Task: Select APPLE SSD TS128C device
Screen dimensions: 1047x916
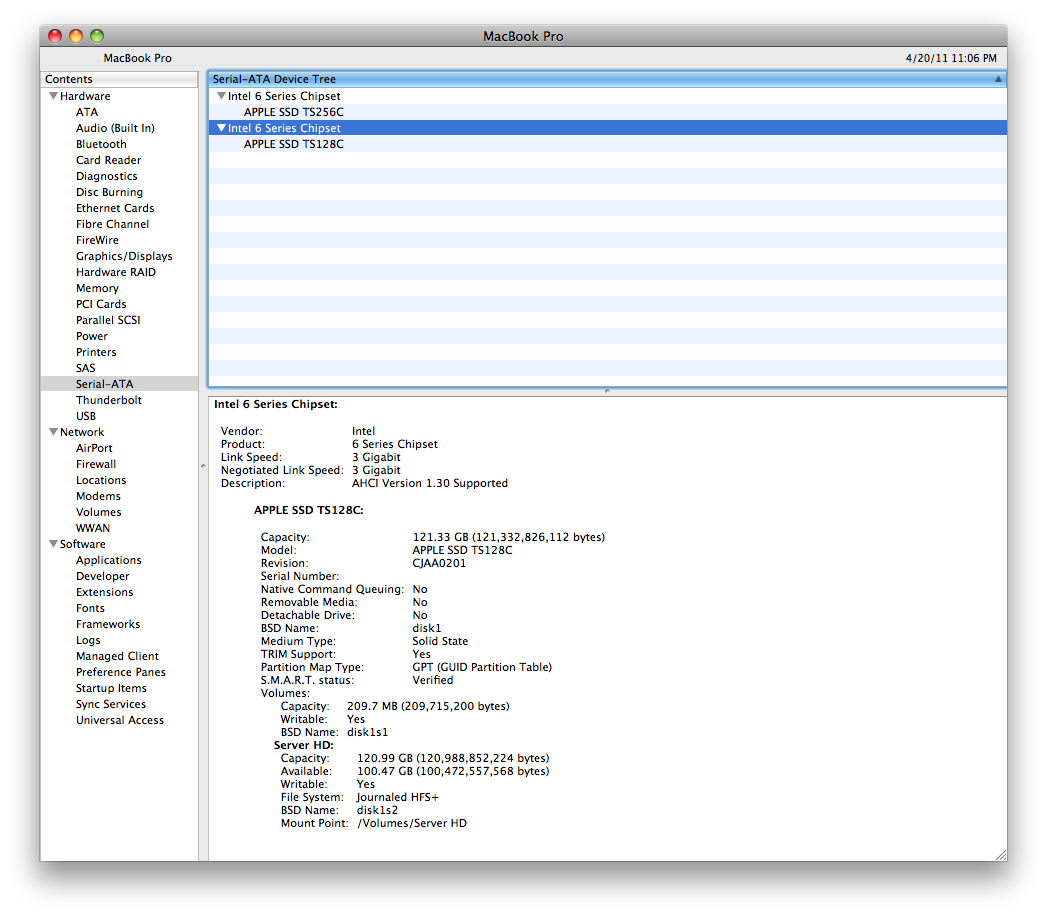Action: (294, 144)
